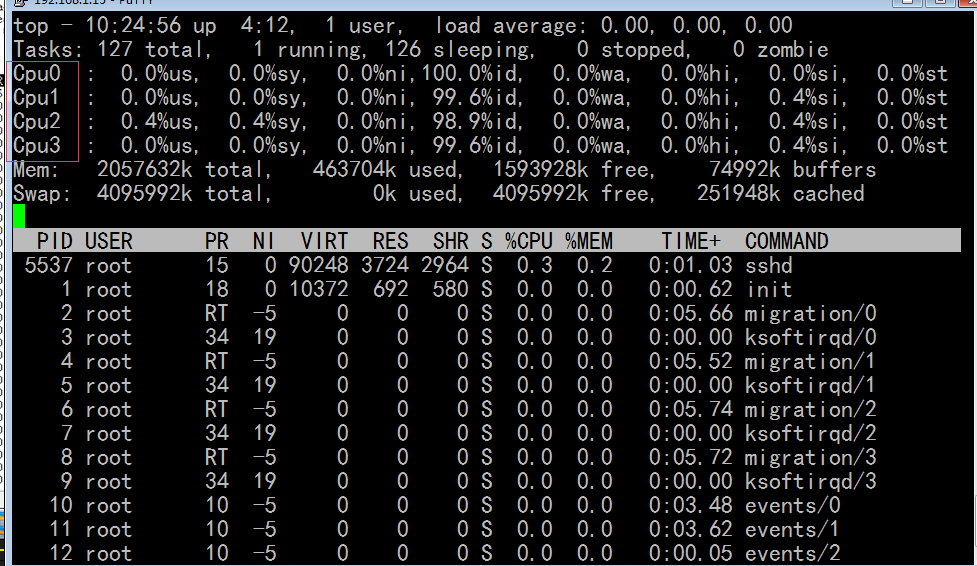Click the Cpu2 label

click(37, 122)
